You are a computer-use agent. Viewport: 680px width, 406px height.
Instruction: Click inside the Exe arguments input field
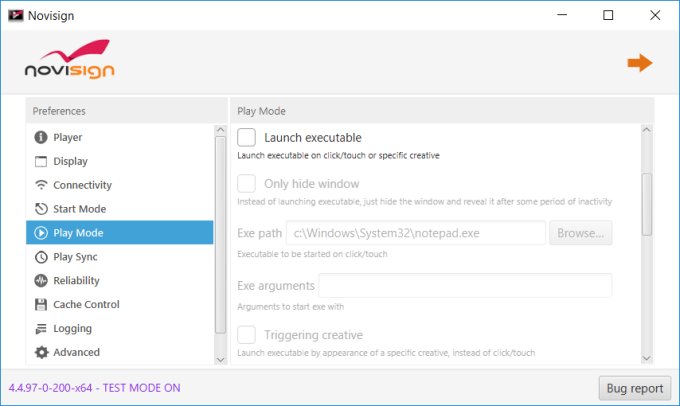click(465, 285)
